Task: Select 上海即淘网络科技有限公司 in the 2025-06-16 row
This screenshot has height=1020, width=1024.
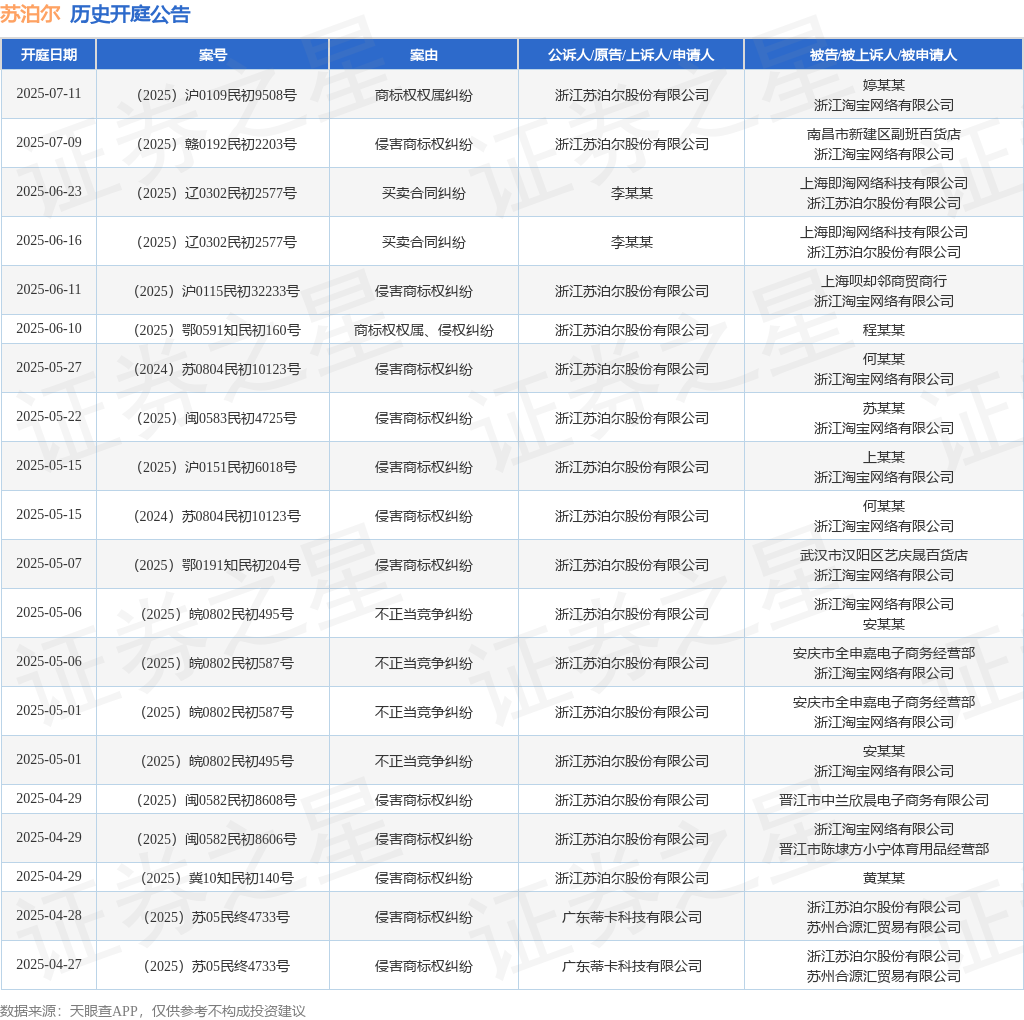Action: (884, 232)
